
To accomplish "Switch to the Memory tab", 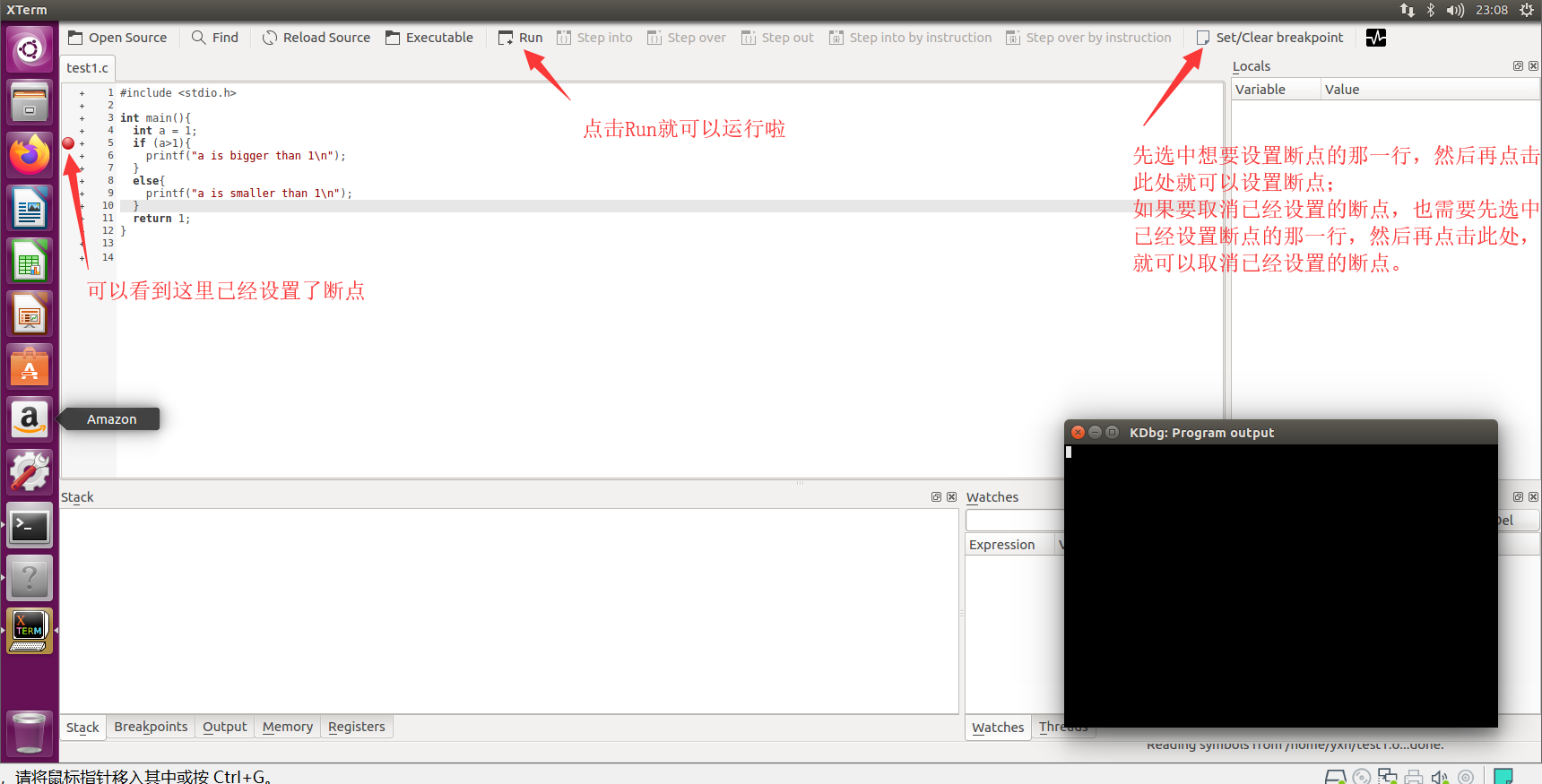I will click(287, 727).
